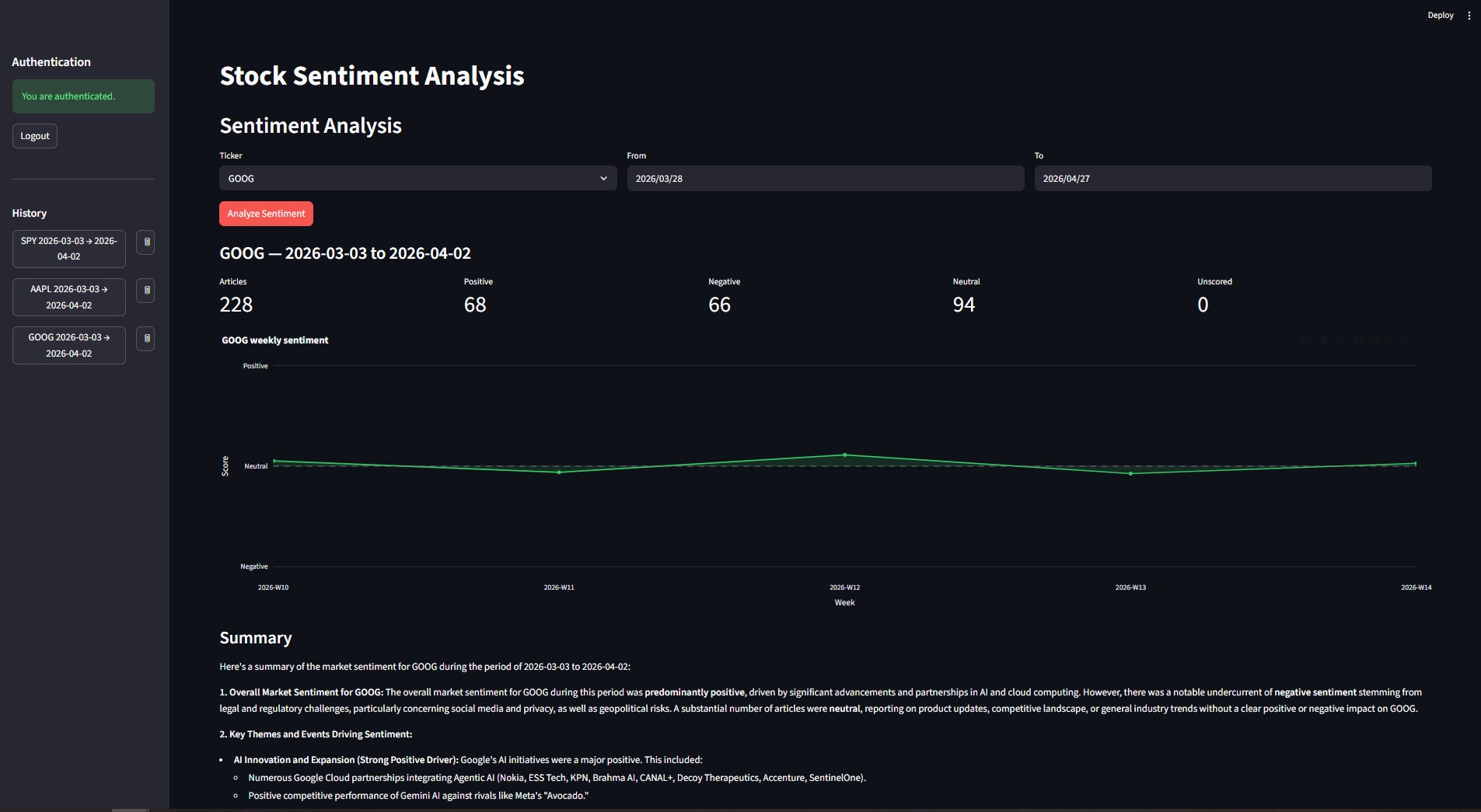Click the 'GOOG weekly sentiment' chart title
The image size is (1481, 812).
[x=275, y=340]
